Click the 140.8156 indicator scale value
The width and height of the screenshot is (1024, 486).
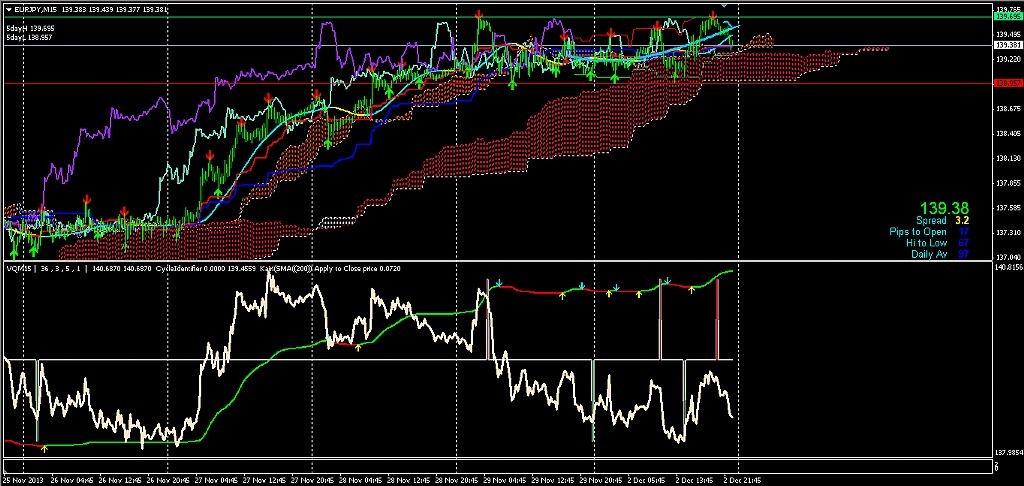pos(1008,268)
